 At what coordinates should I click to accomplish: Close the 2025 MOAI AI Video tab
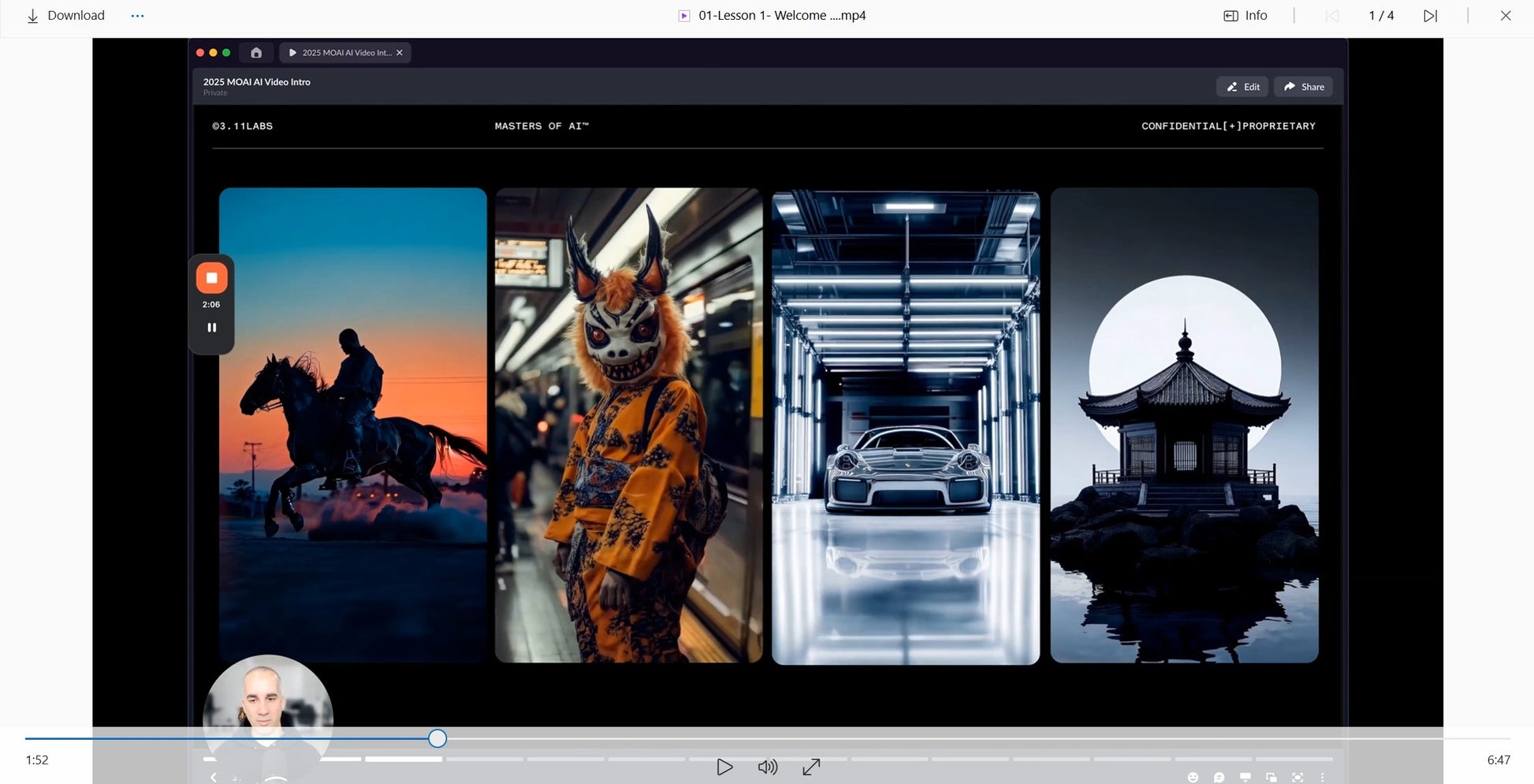click(400, 53)
